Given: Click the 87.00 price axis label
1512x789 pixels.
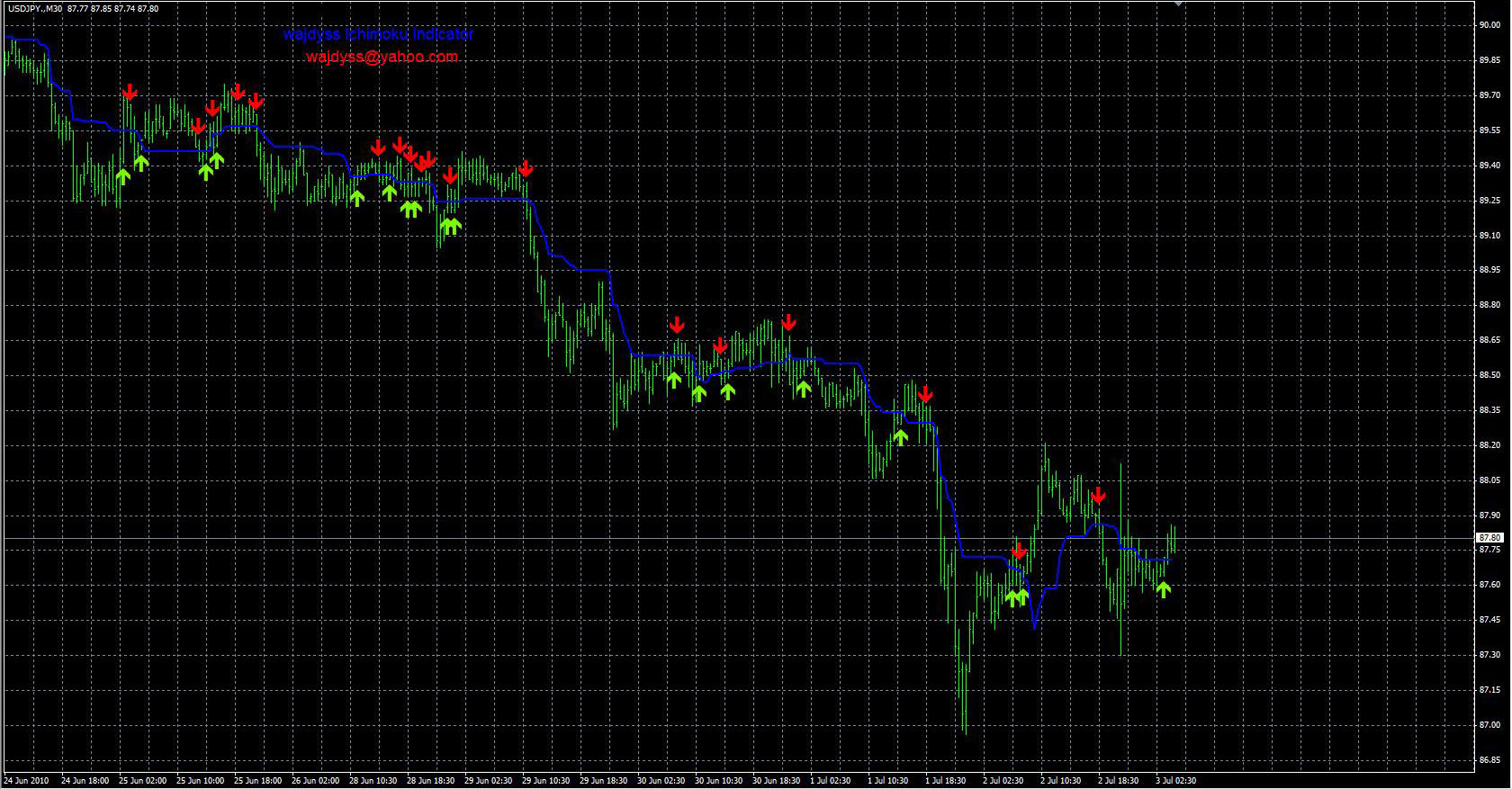Looking at the screenshot, I should (x=1489, y=725).
